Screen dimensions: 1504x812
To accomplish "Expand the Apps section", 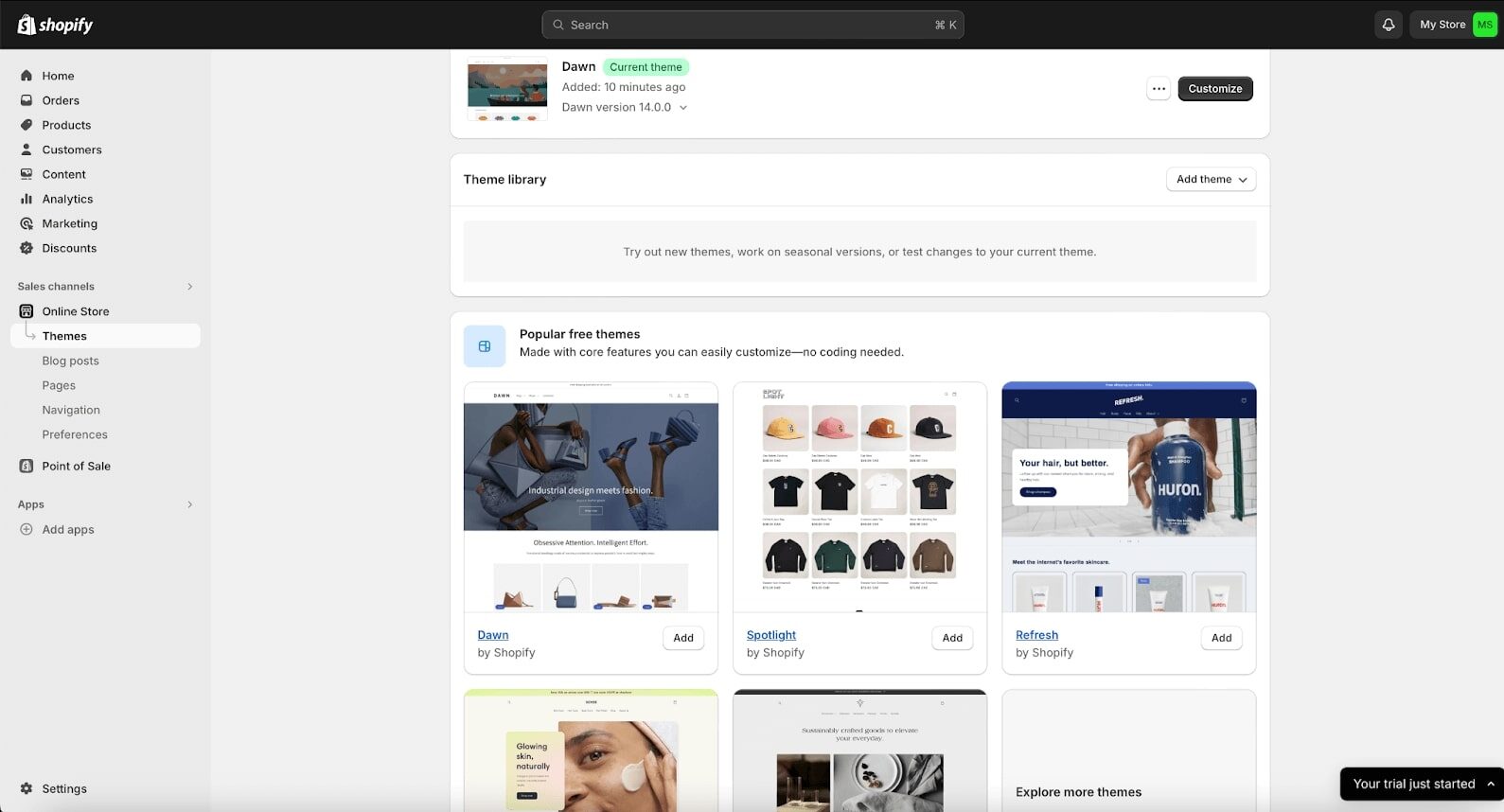I will pos(190,504).
